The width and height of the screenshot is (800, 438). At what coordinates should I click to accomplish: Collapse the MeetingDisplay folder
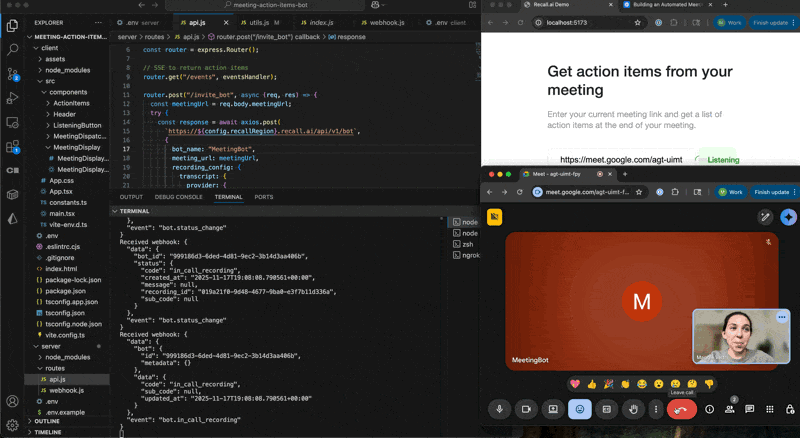pos(77,148)
